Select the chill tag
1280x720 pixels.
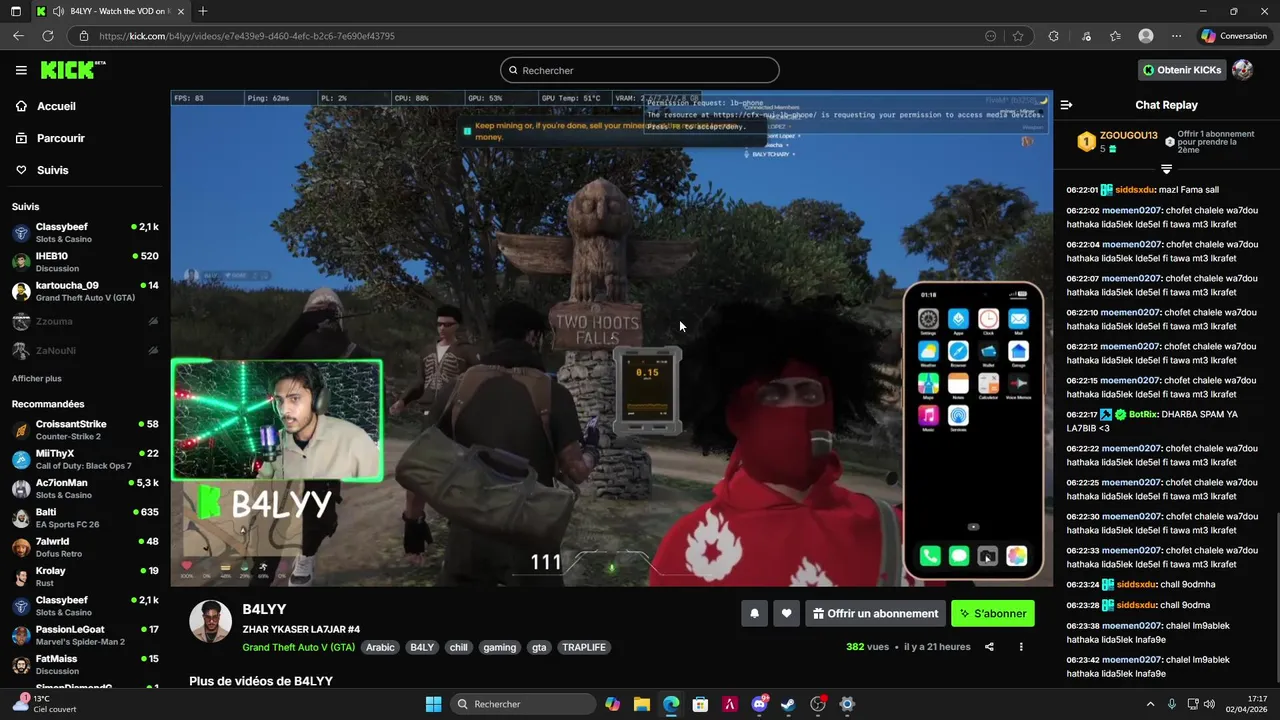(x=458, y=647)
